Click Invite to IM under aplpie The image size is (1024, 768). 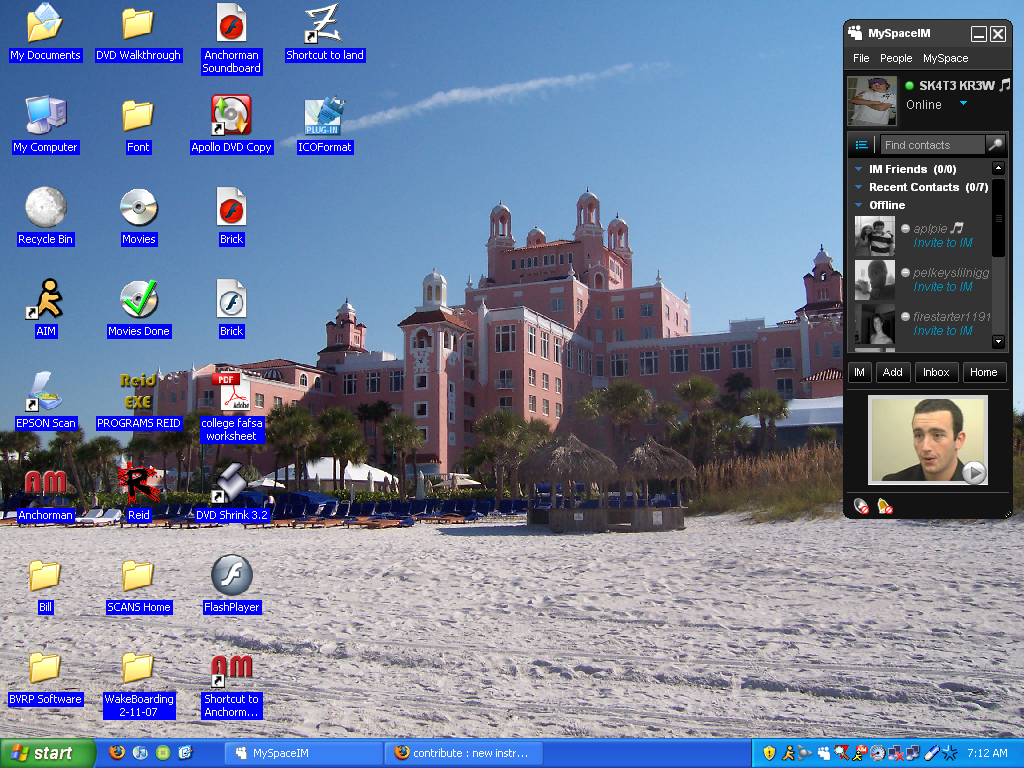(940, 243)
